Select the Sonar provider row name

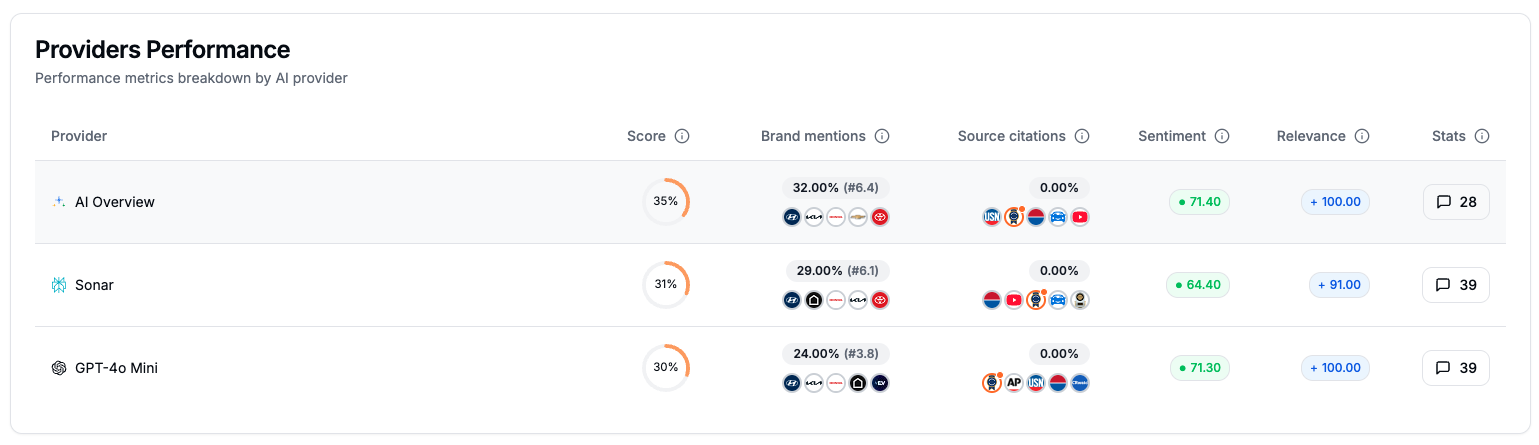(94, 285)
